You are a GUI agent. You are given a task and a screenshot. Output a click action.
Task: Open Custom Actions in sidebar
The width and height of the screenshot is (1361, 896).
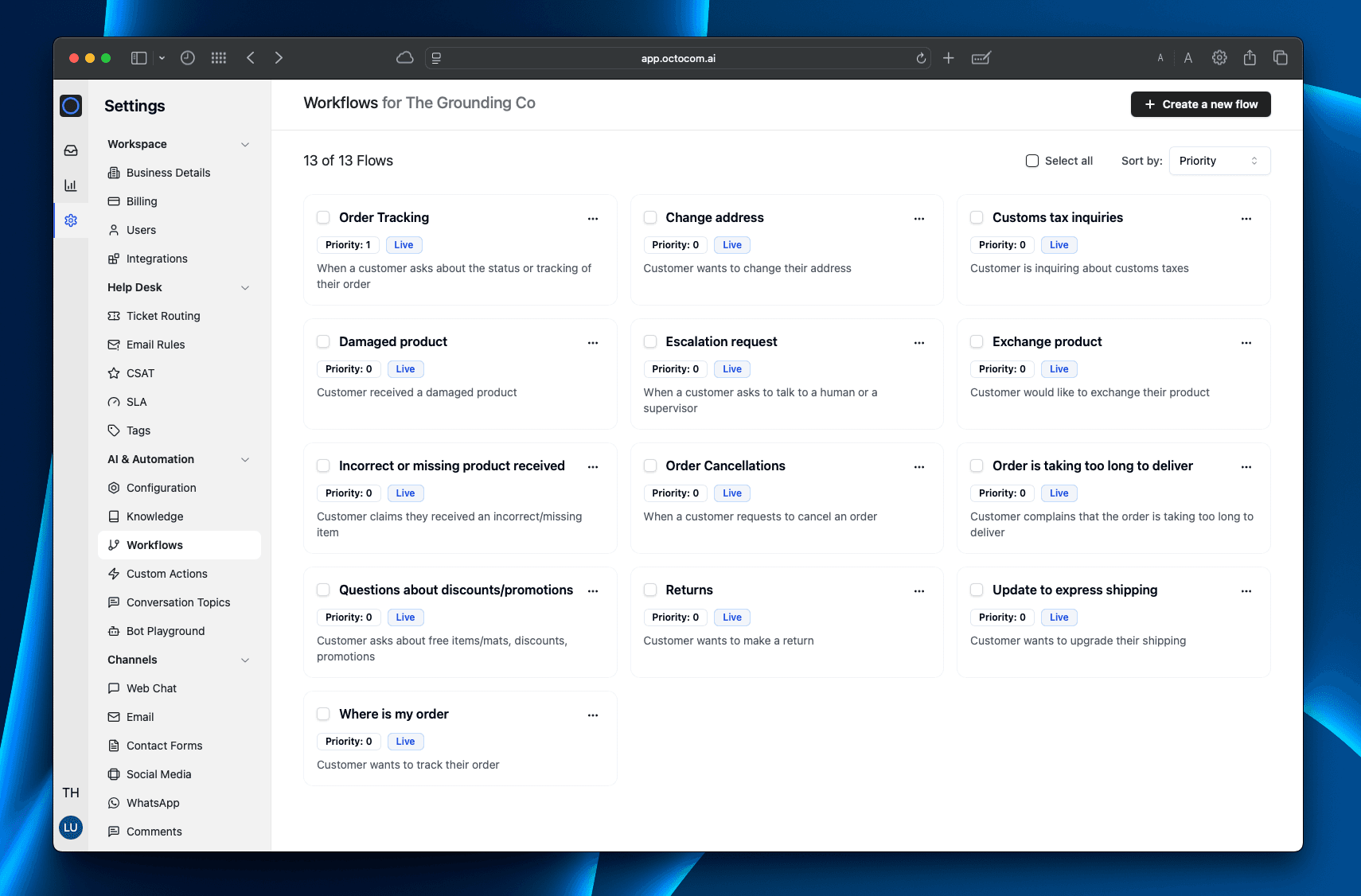tap(166, 574)
